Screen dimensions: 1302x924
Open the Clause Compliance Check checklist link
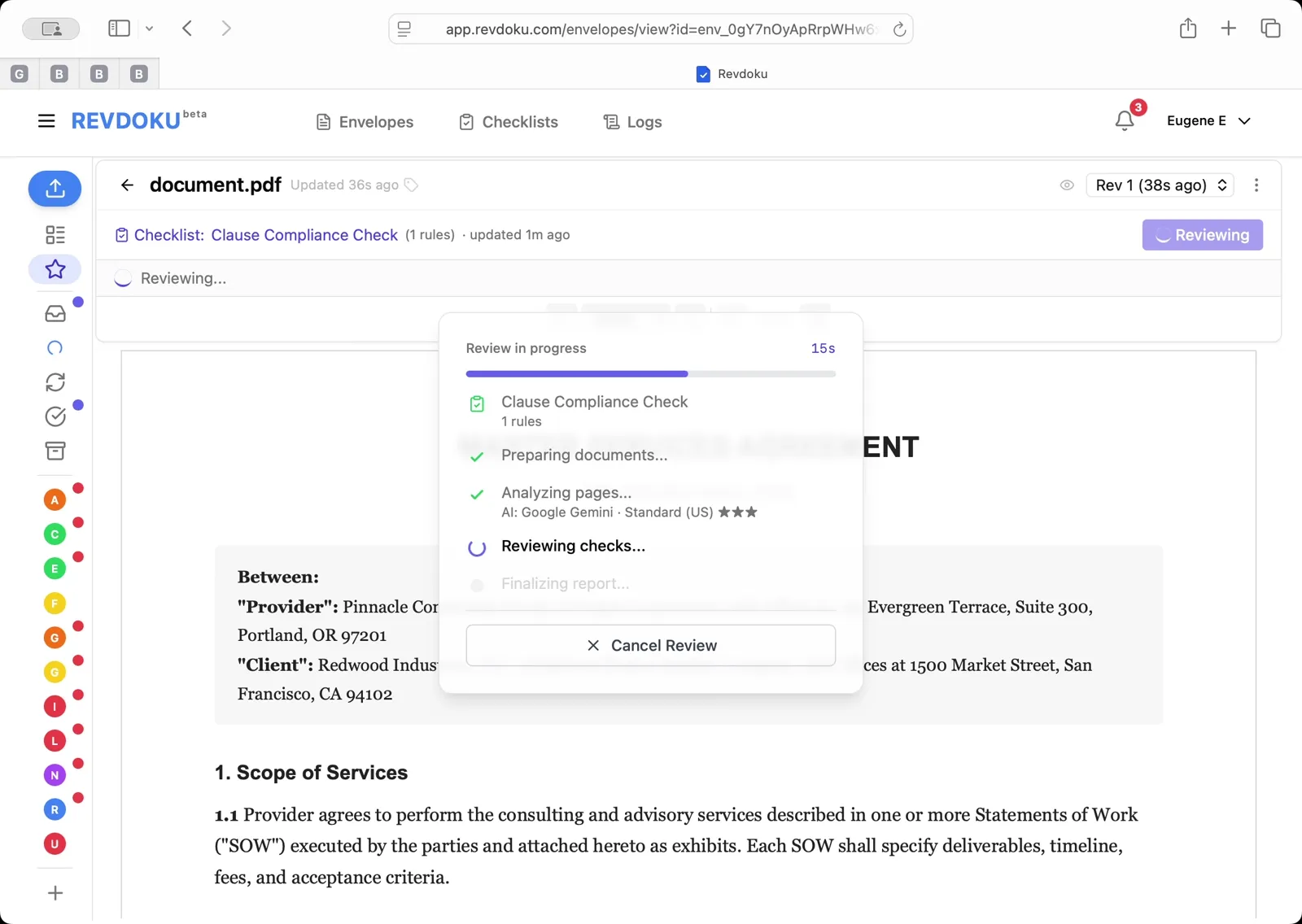[304, 235]
